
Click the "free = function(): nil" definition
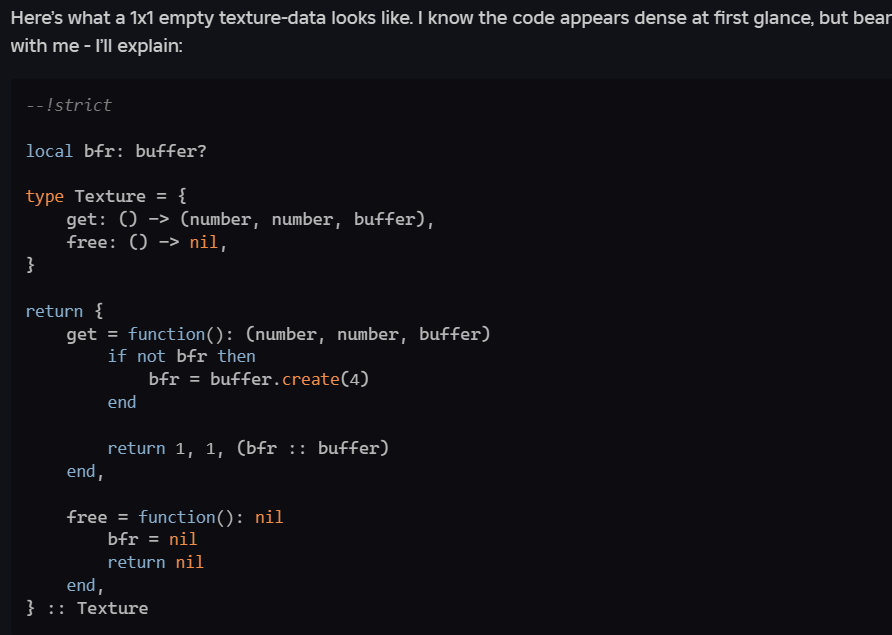click(x=175, y=517)
